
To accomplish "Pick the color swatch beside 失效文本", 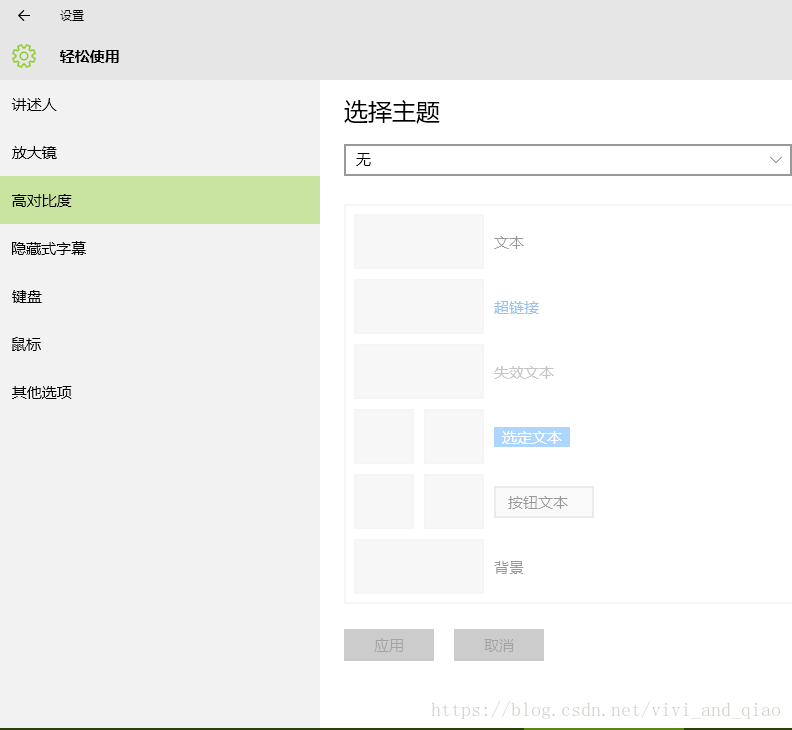I will coord(419,372).
